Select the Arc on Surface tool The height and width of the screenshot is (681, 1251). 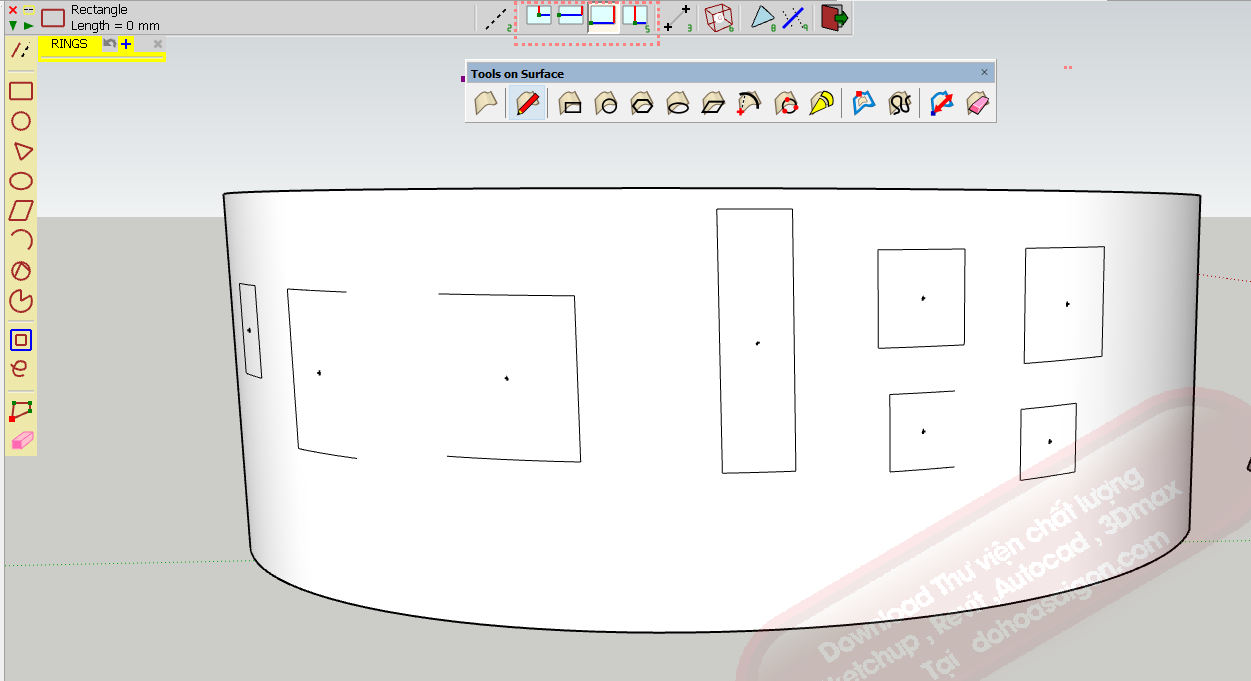pos(749,103)
